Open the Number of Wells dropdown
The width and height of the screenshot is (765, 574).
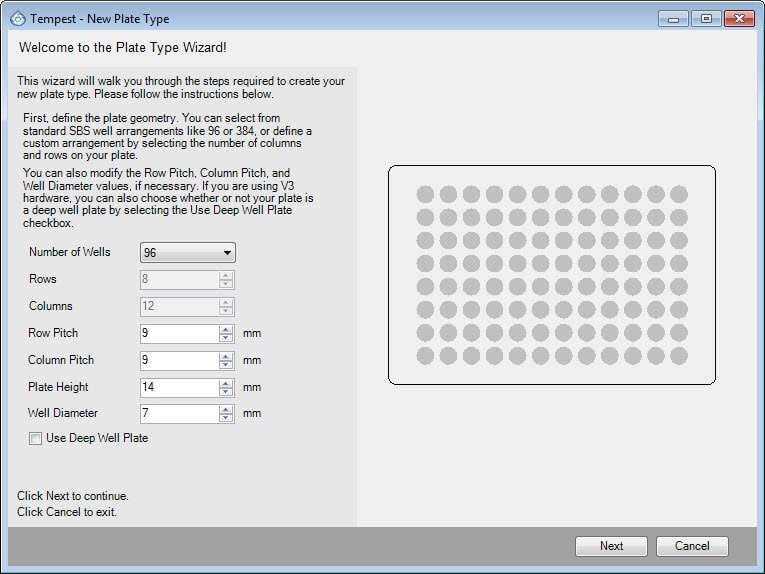click(188, 253)
